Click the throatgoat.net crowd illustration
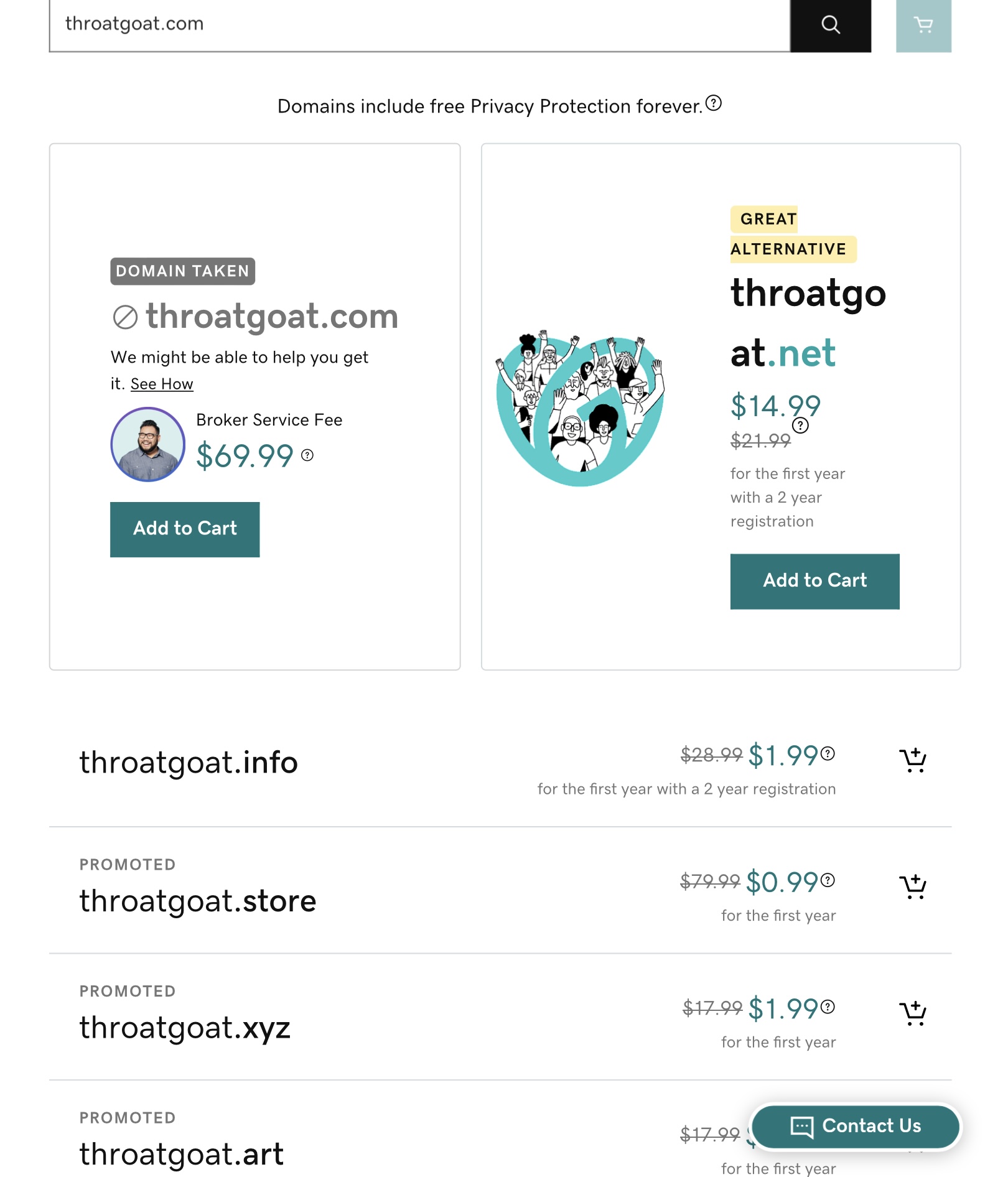Image resolution: width=1008 pixels, height=1177 pixels. (x=580, y=408)
